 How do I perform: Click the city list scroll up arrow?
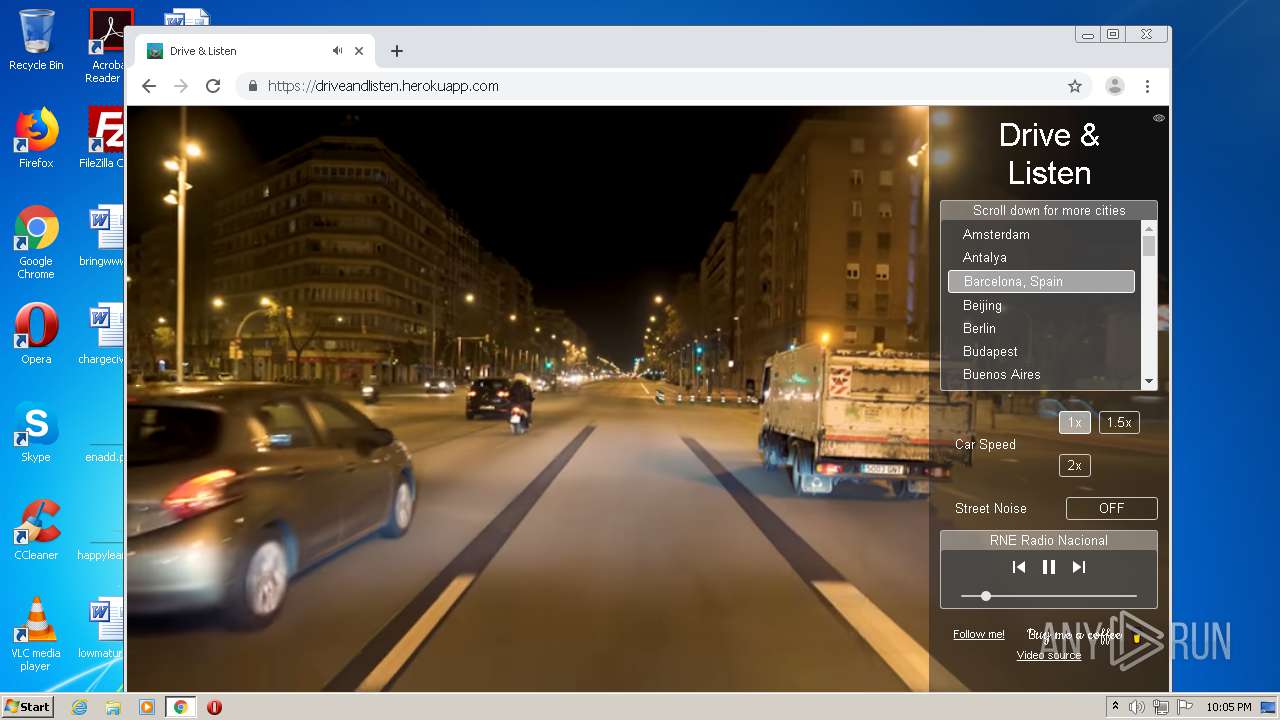click(1148, 228)
